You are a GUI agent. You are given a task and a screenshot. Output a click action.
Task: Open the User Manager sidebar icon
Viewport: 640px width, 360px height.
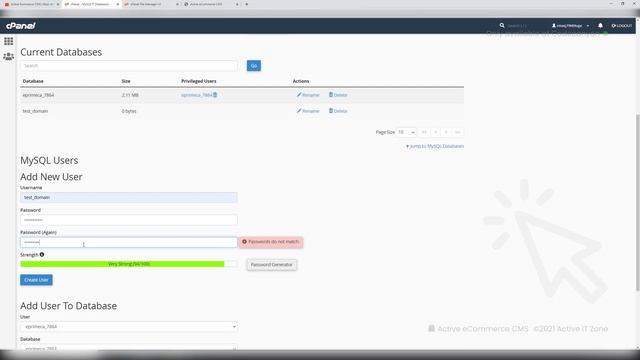click(x=8, y=56)
